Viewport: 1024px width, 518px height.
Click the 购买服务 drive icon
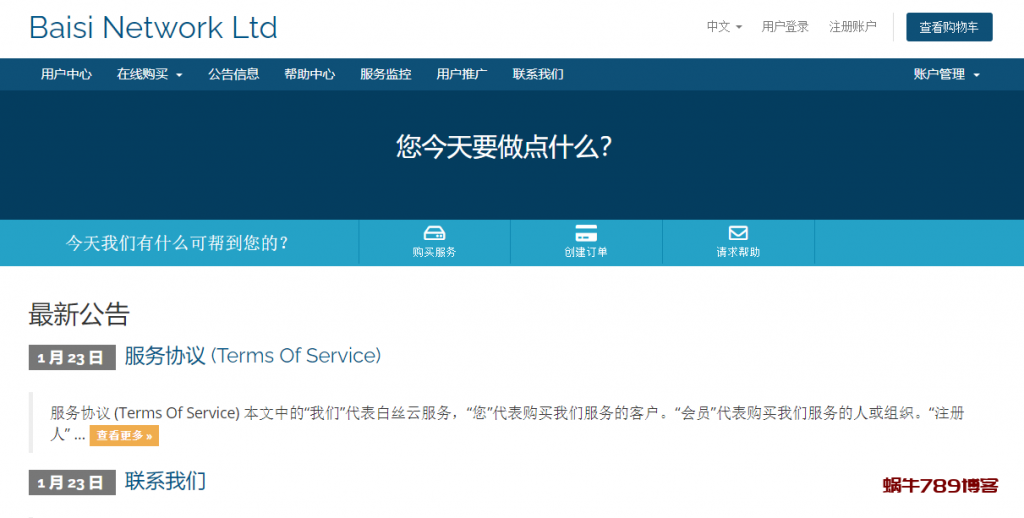tap(434, 233)
